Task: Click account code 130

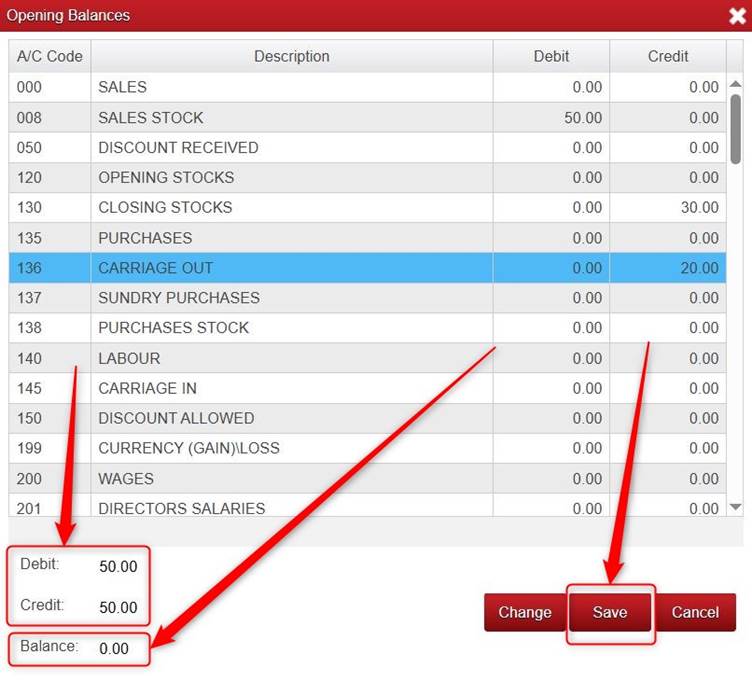Action: point(29,208)
